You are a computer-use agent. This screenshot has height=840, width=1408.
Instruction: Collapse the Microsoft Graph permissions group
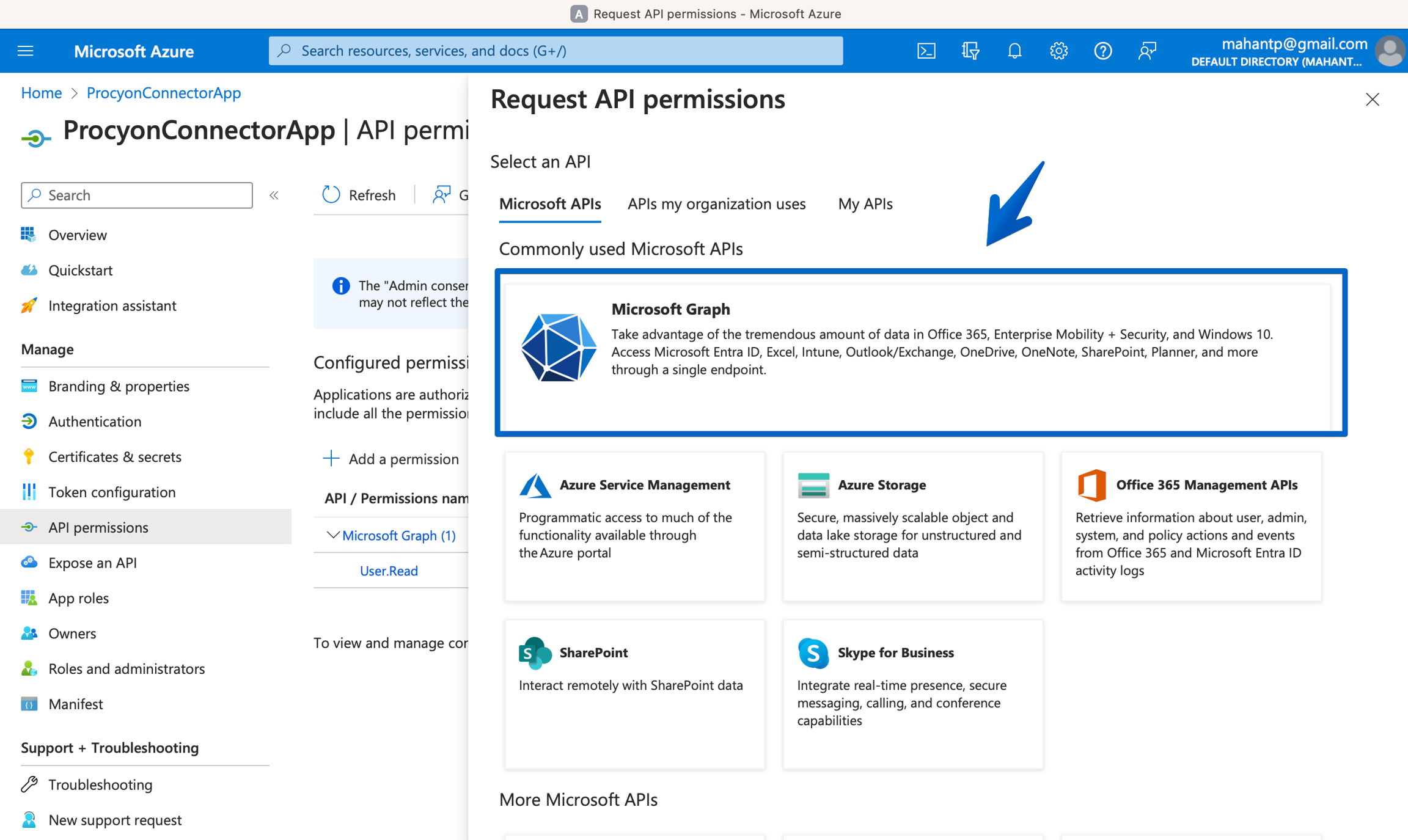332,535
